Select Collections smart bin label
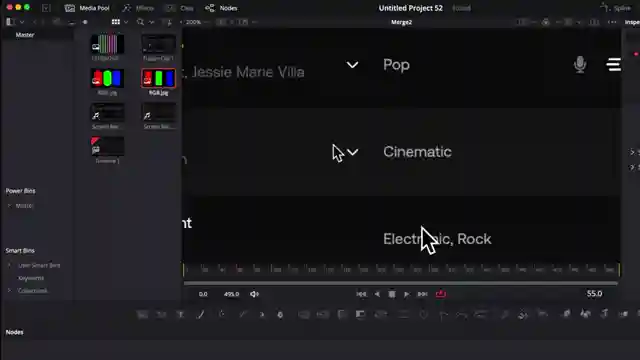The height and width of the screenshot is (360, 640). 33,291
